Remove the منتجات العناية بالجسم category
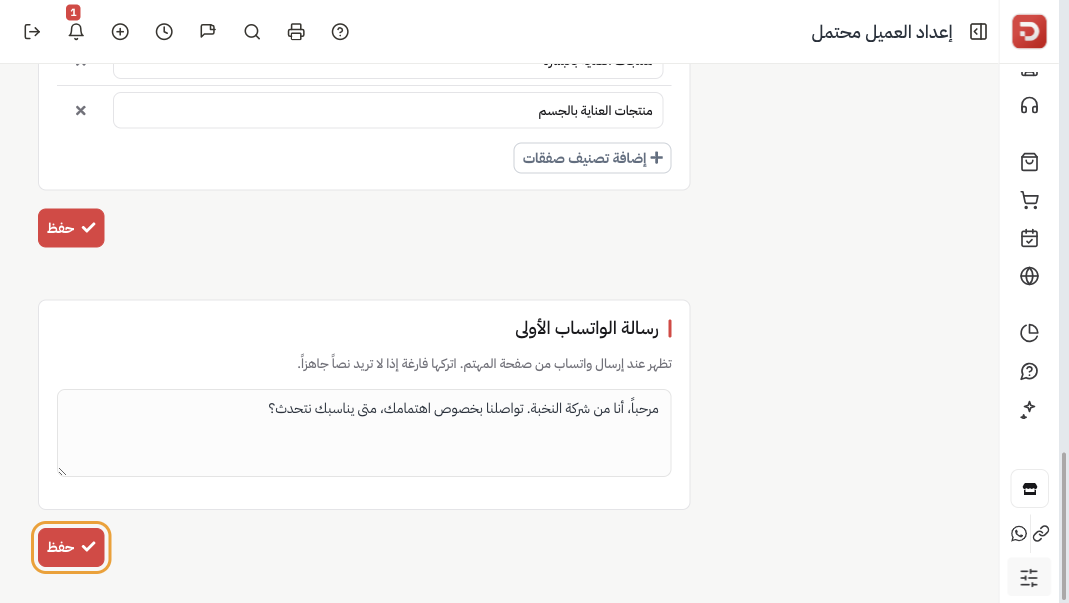Viewport: 1069px width, 603px height. 80,111
